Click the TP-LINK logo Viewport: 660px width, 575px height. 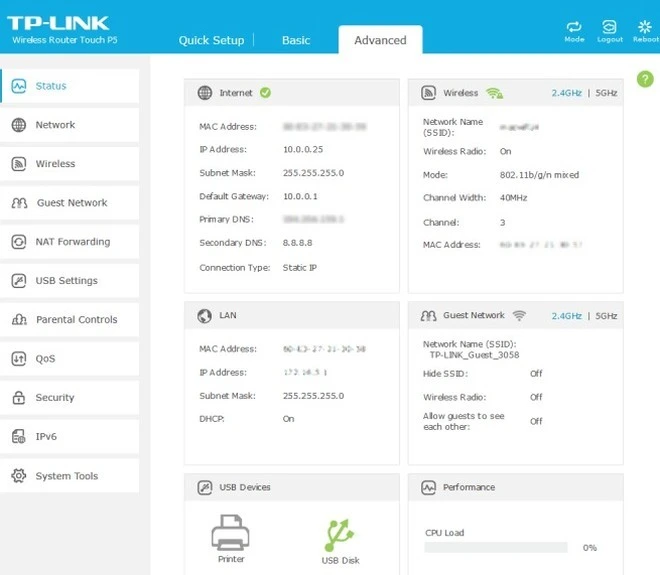click(58, 23)
